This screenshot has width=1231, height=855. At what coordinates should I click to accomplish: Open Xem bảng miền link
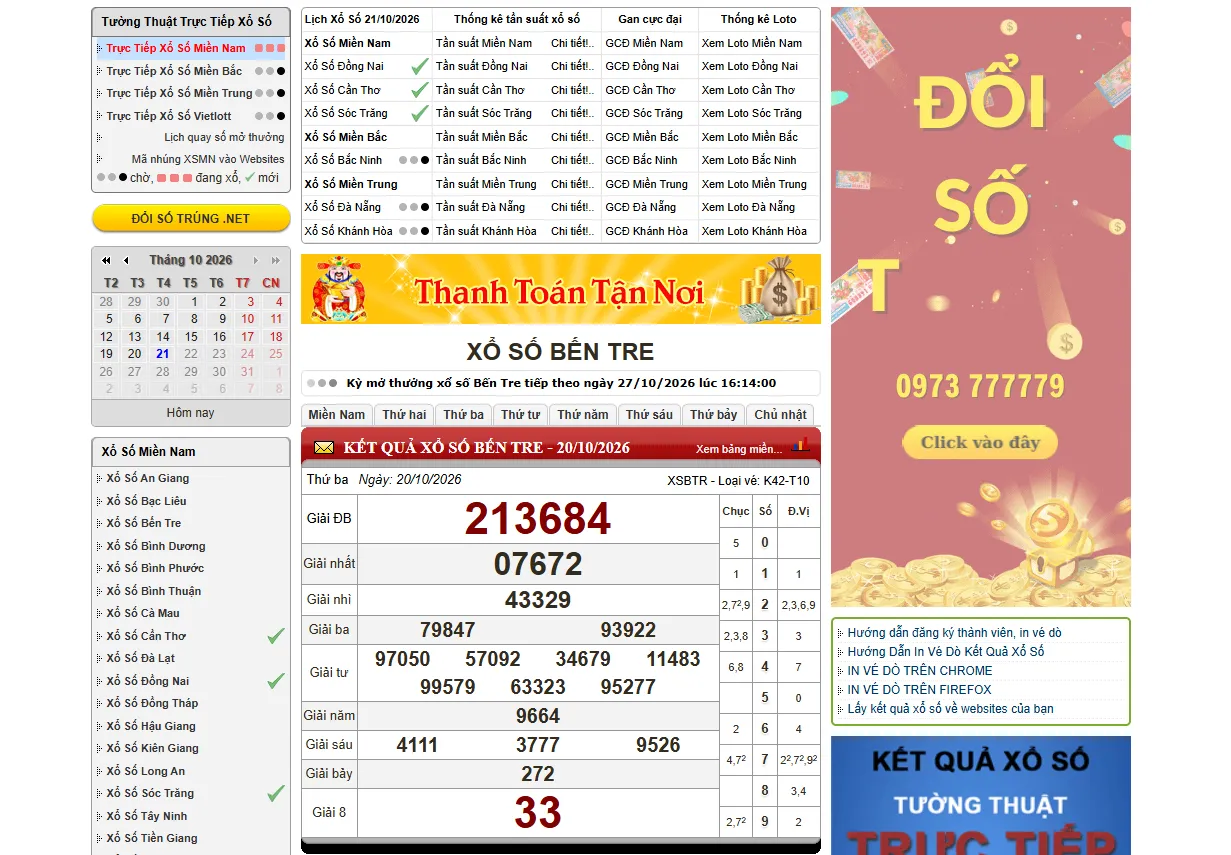click(x=738, y=449)
